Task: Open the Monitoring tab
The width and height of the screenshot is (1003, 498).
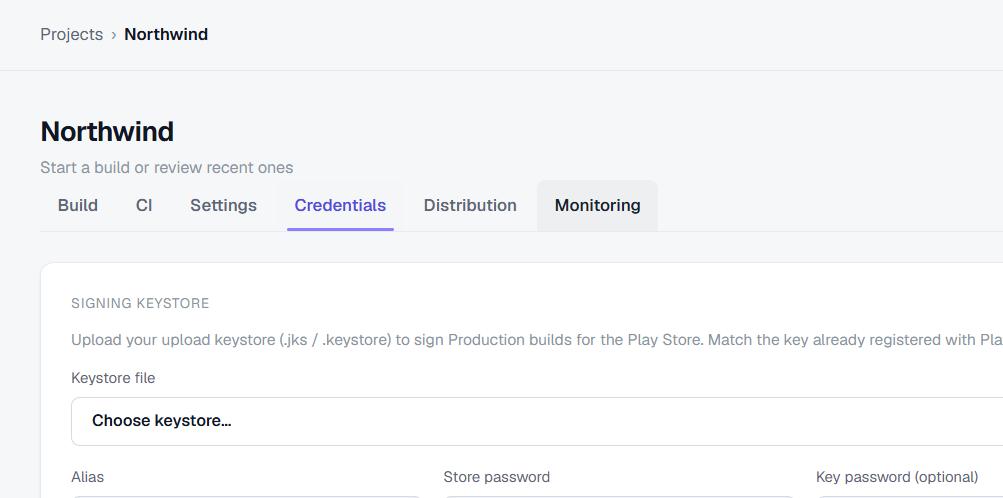Action: click(597, 205)
